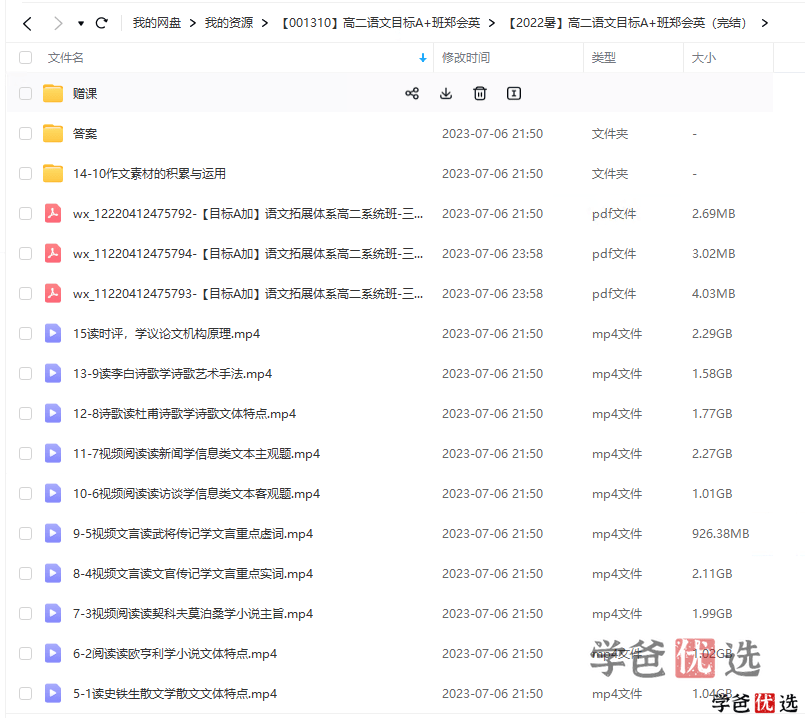The width and height of the screenshot is (805, 718).
Task: Tick checkbox for 12-8诗歌读杜甫 mp4
Action: pyautogui.click(x=25, y=414)
